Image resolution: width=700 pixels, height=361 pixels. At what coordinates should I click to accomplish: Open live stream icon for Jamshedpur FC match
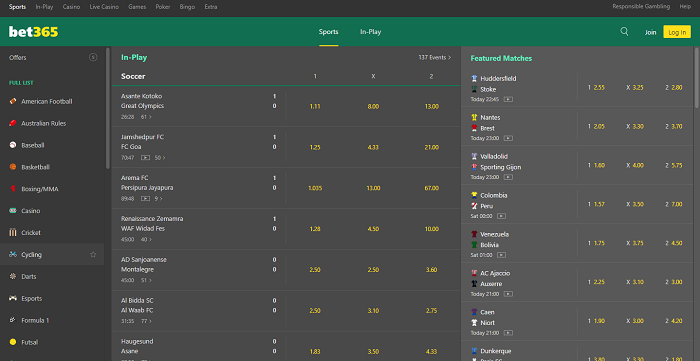(x=145, y=158)
